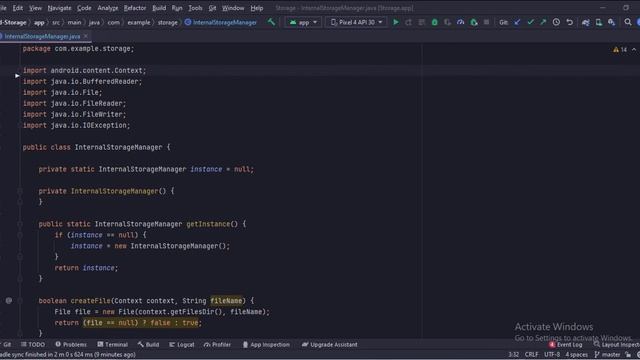
Task: Open the Event Log panel
Action: click(566, 344)
